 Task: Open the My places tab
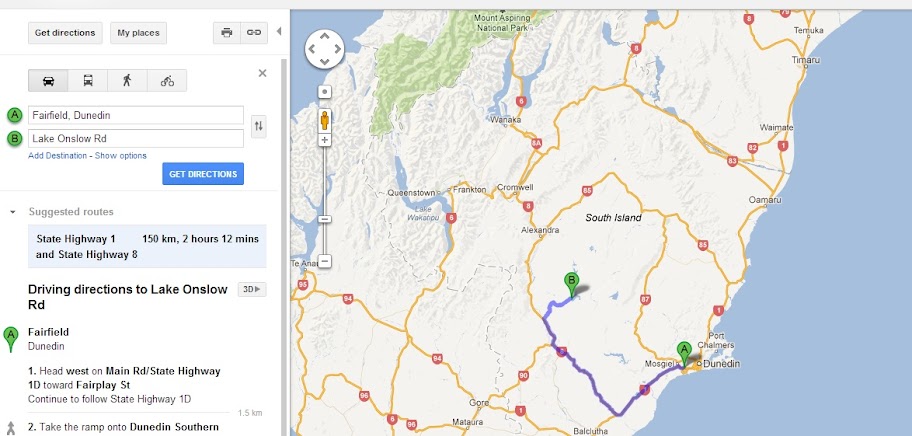[x=138, y=32]
